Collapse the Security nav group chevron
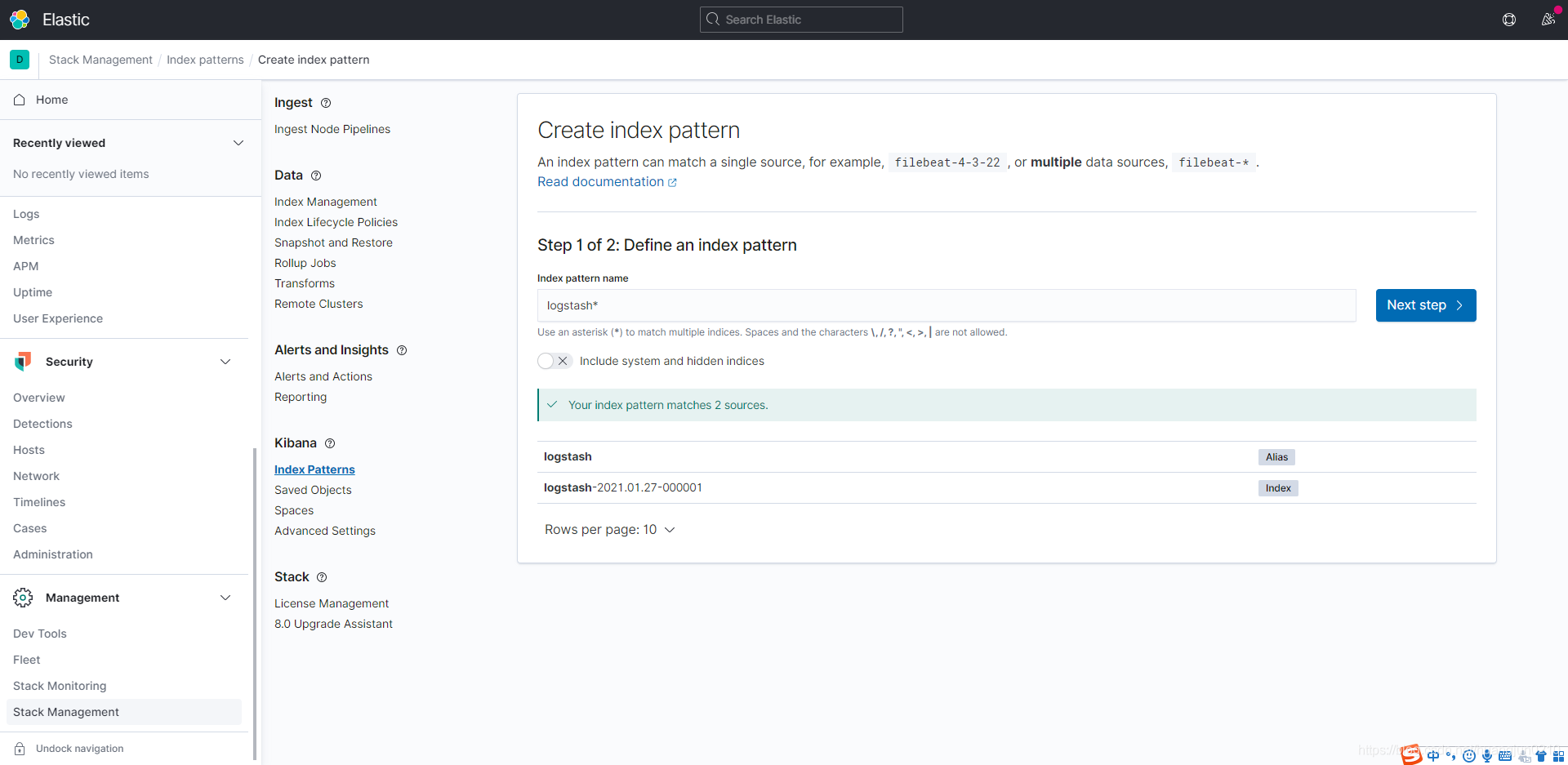This screenshot has height=765, width=1568. 225,362
